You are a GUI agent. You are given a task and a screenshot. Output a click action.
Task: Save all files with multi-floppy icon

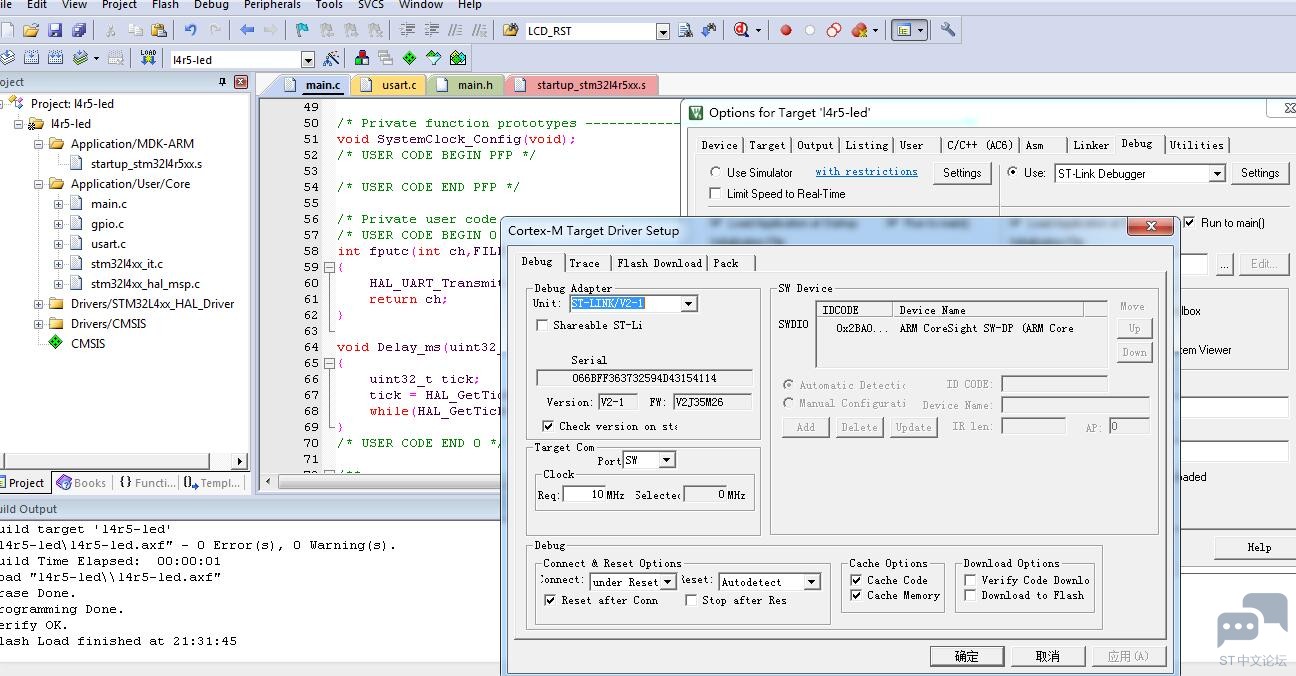point(78,30)
